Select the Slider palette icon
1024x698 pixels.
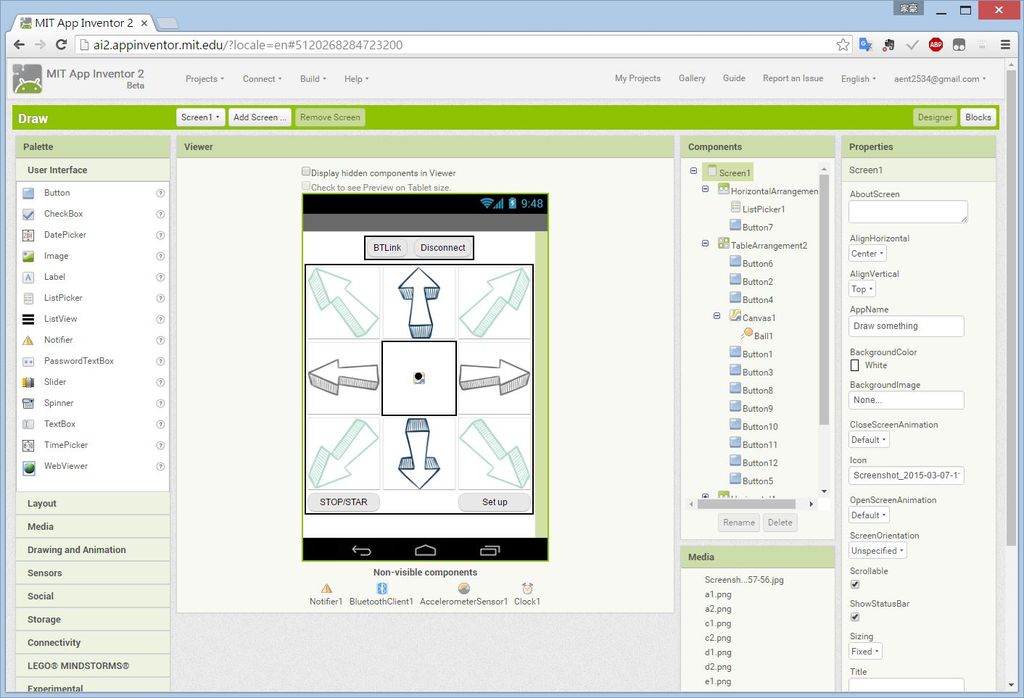tap(28, 382)
